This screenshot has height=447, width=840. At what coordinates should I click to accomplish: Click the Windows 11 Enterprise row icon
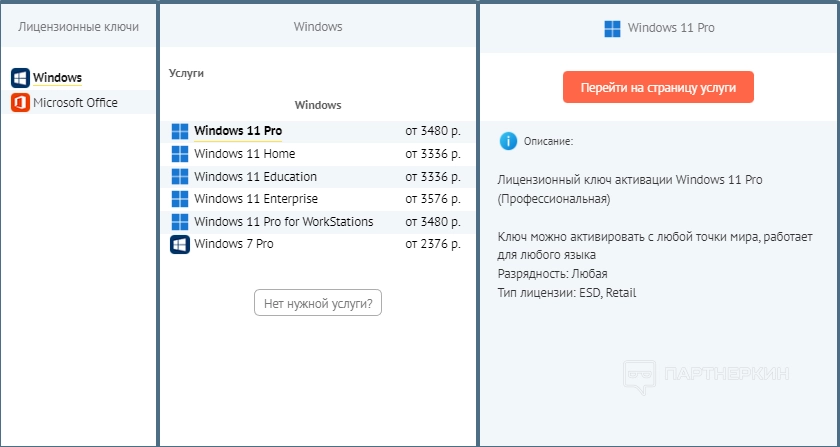click(180, 199)
